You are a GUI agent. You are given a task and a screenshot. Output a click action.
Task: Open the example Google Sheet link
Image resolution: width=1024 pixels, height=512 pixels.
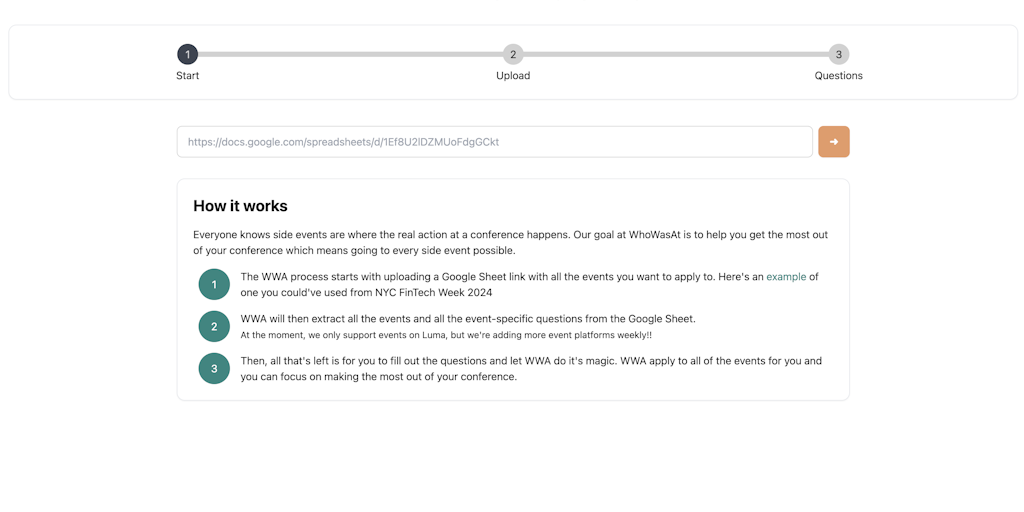(x=786, y=277)
